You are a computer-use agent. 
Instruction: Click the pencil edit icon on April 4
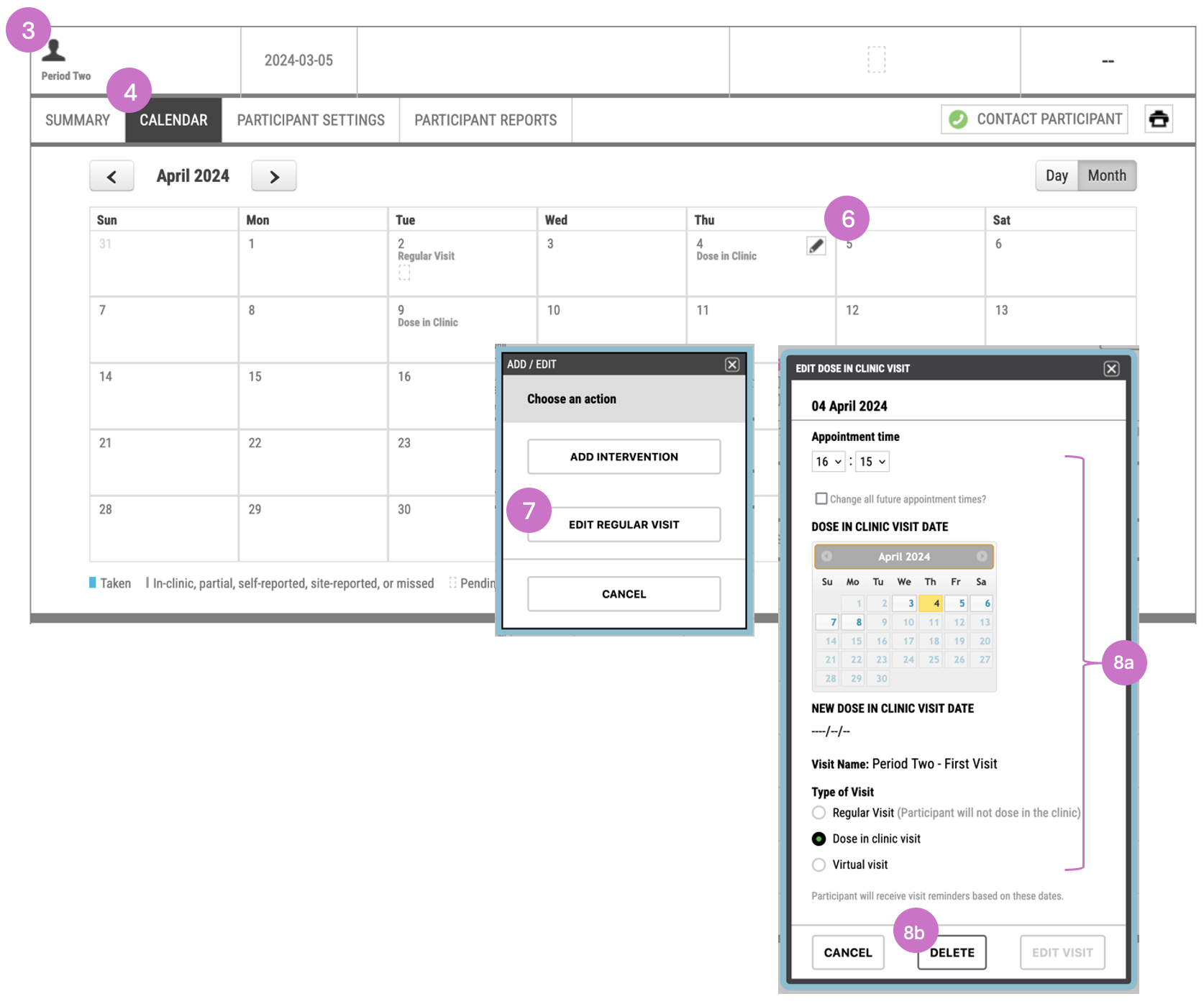click(x=816, y=246)
